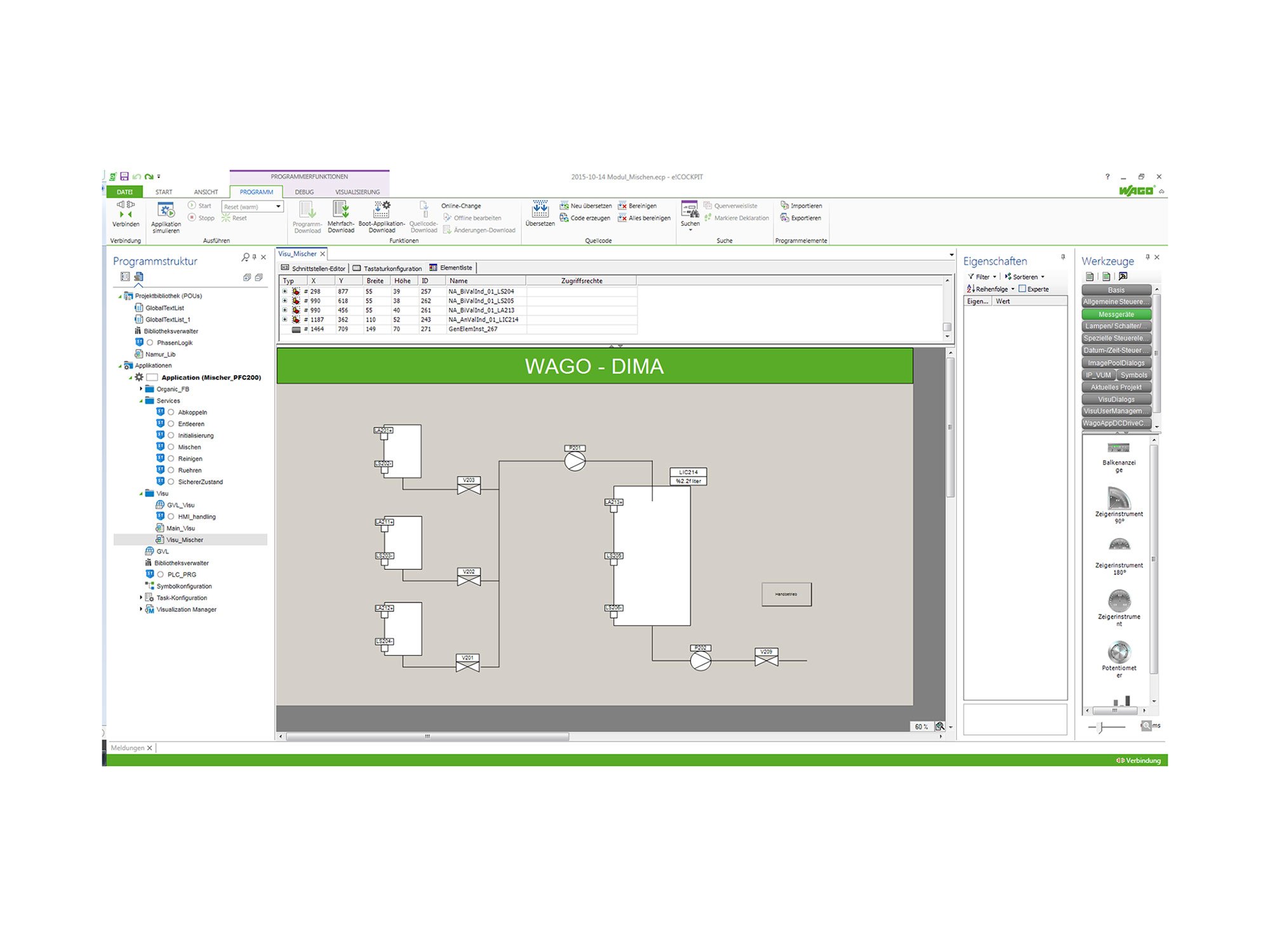Expand the Visualization Manager node
The height and width of the screenshot is (952, 1270).
(x=141, y=609)
